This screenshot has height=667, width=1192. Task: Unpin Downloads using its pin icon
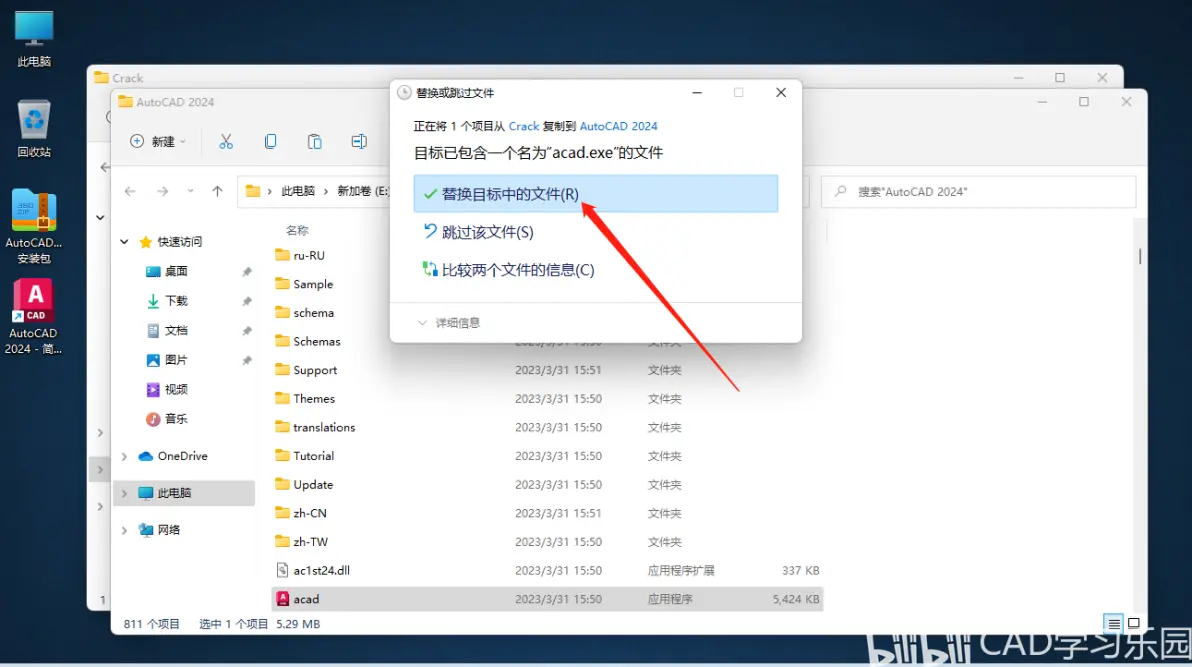click(x=247, y=301)
